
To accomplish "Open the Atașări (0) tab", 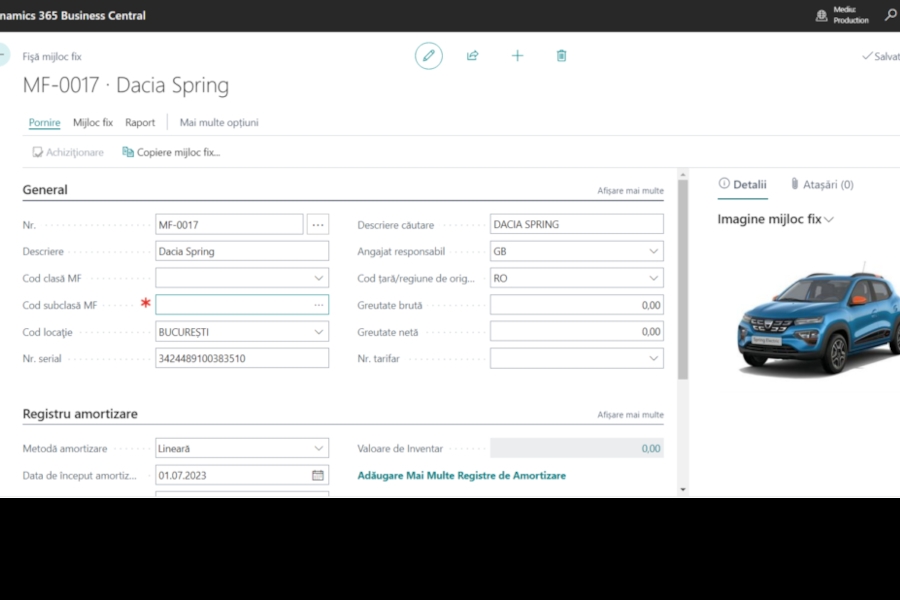I will [821, 185].
